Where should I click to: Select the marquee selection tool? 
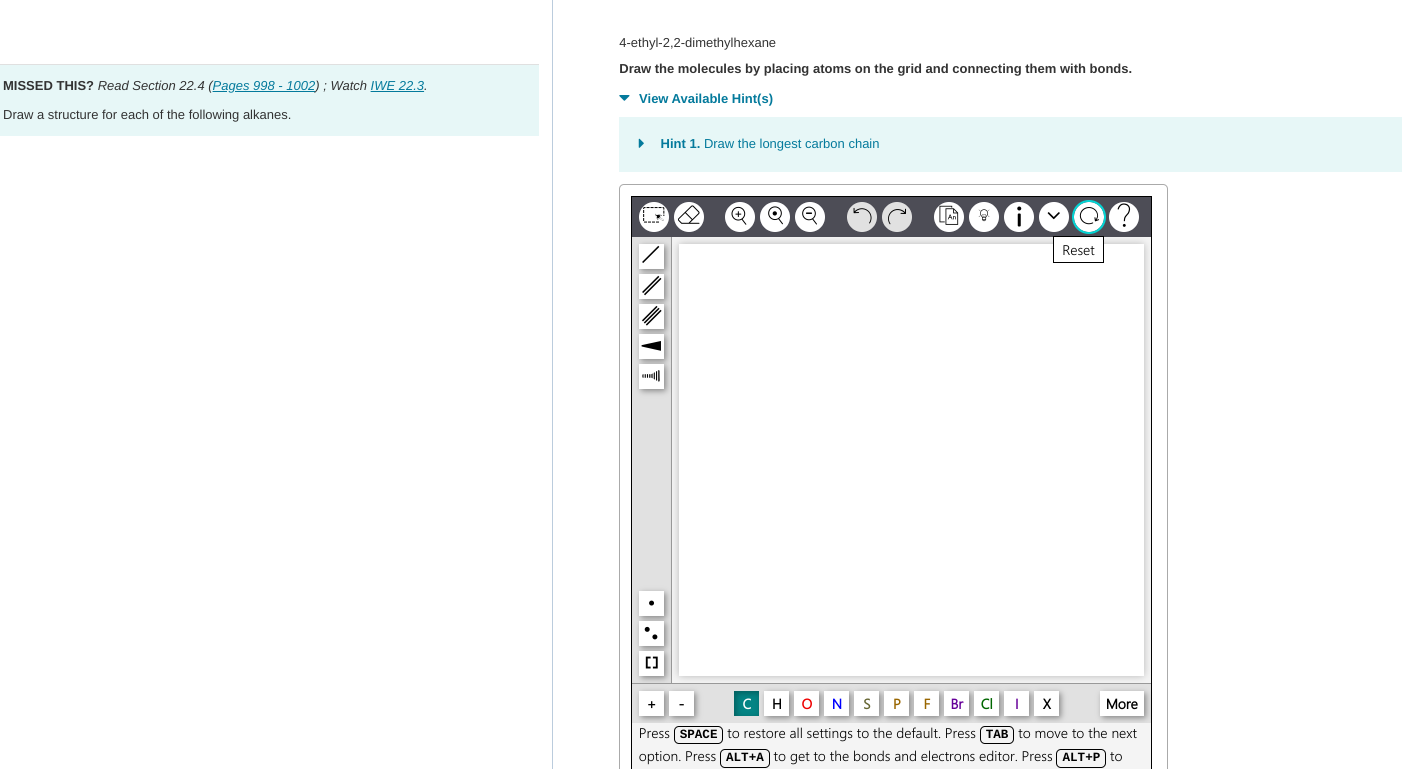(x=654, y=216)
